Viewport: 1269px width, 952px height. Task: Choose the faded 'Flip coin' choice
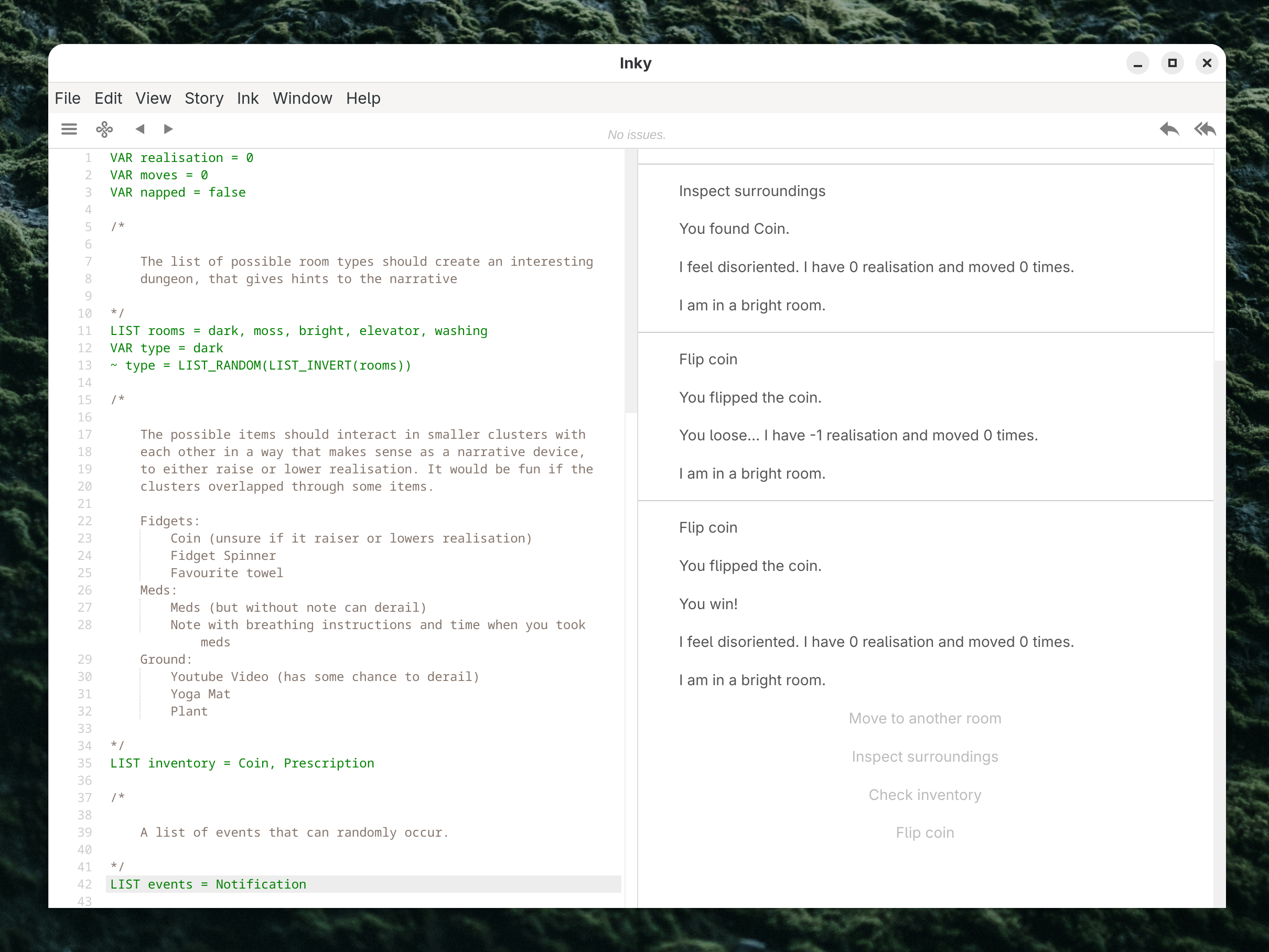click(924, 832)
